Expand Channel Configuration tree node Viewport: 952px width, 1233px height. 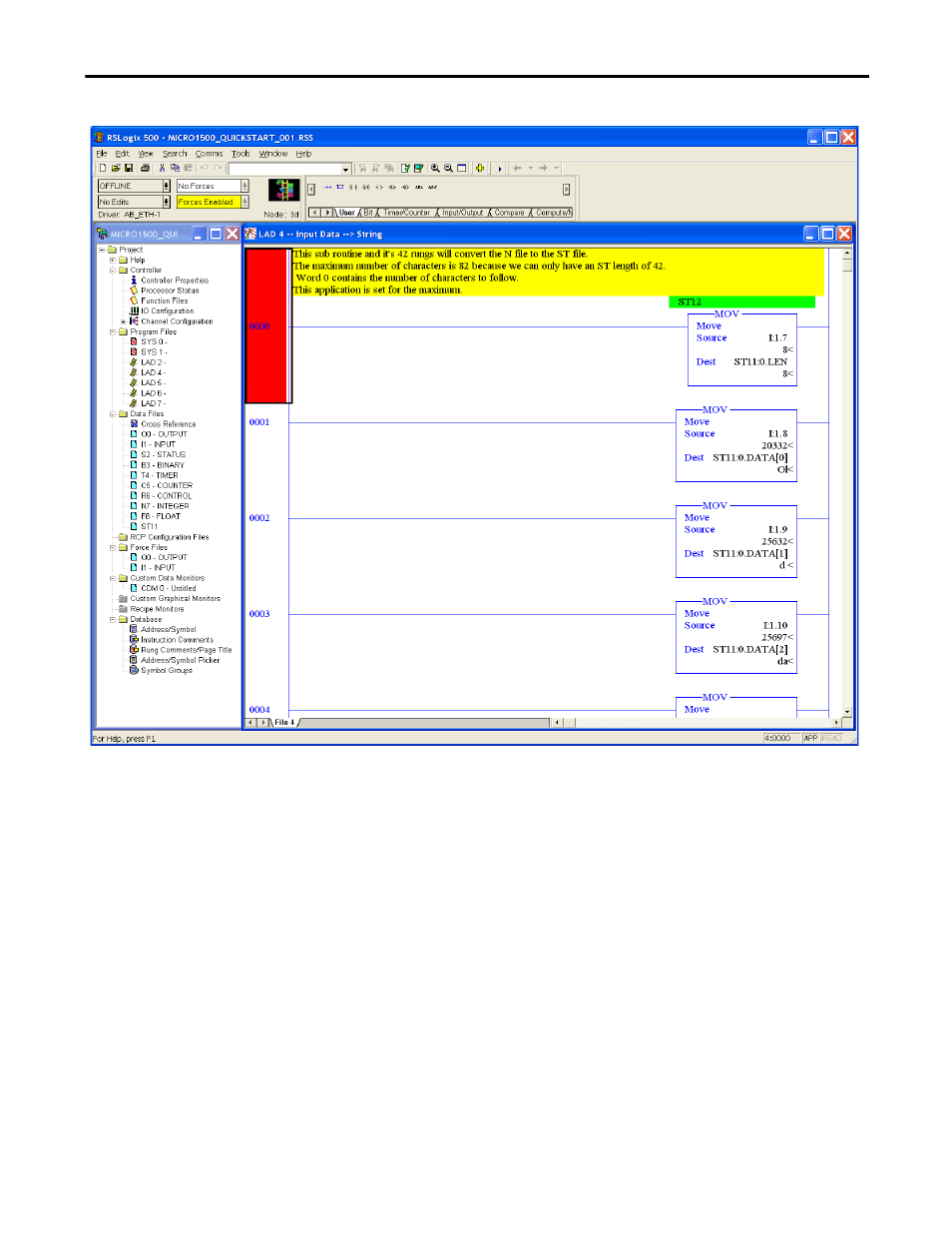124,321
